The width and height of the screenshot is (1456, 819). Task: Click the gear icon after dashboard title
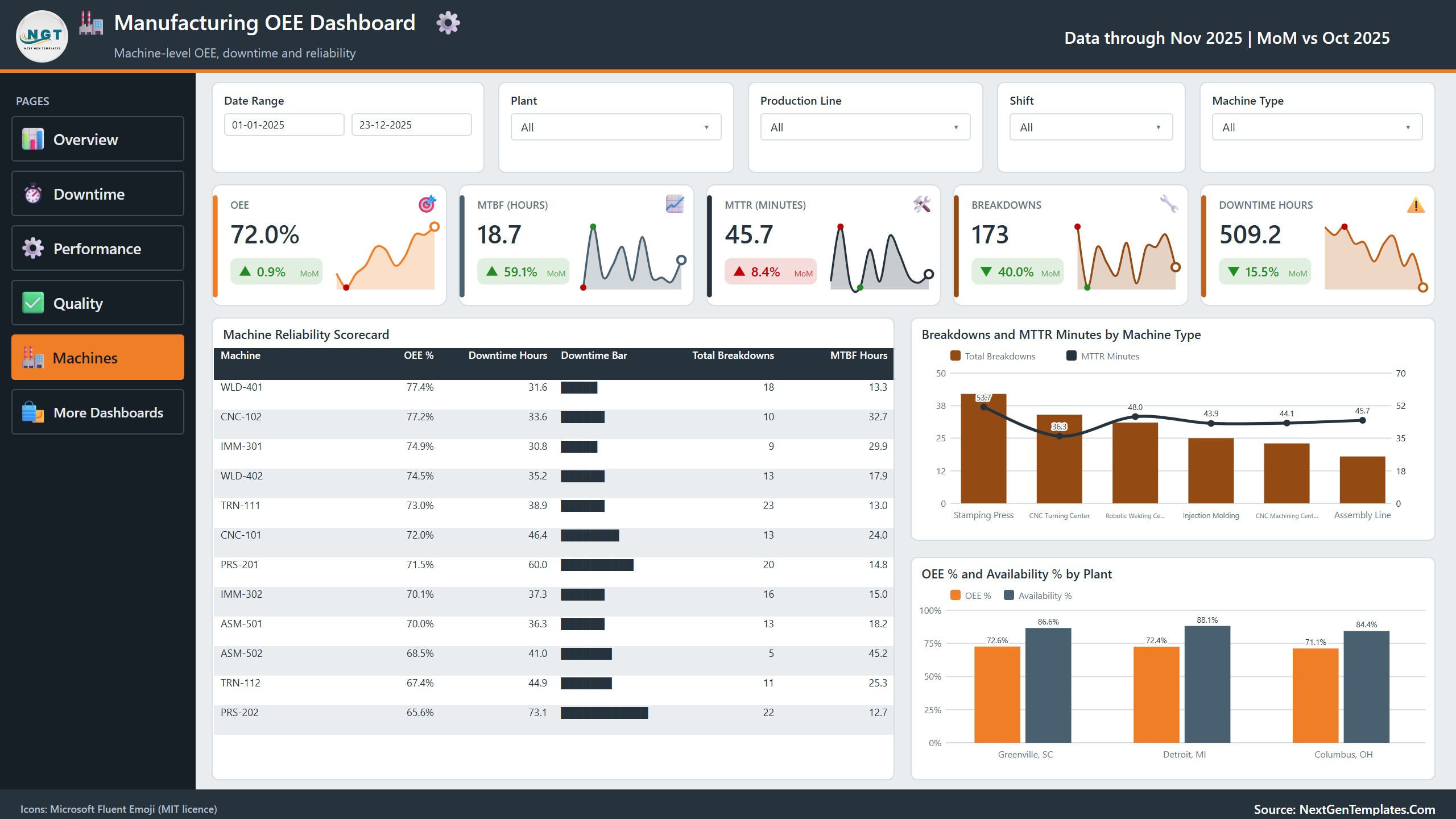(448, 23)
